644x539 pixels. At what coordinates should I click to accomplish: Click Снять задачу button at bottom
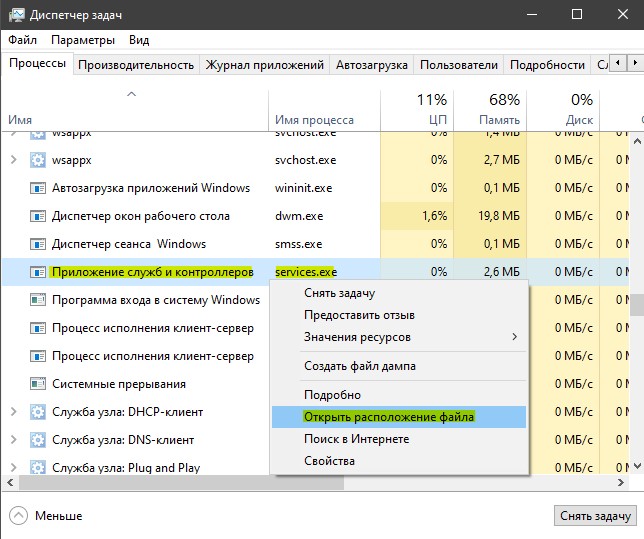coord(595,516)
